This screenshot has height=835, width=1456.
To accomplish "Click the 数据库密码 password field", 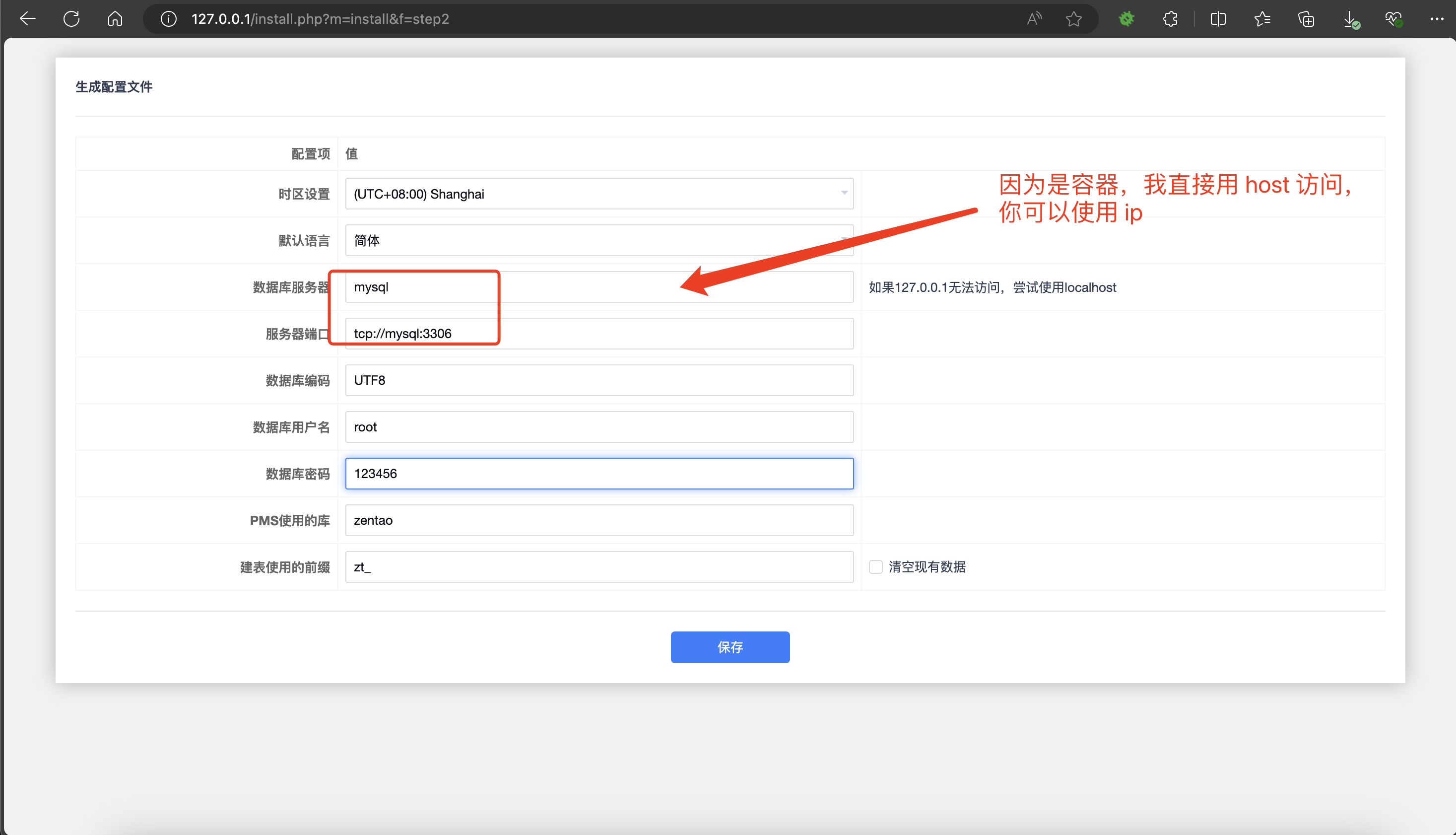I will pos(599,473).
